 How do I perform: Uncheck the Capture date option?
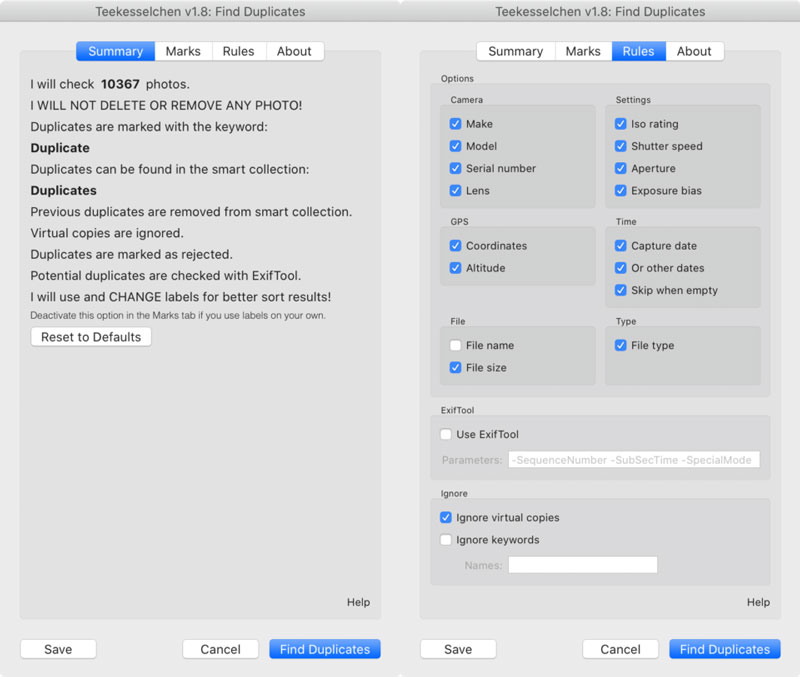click(x=621, y=246)
